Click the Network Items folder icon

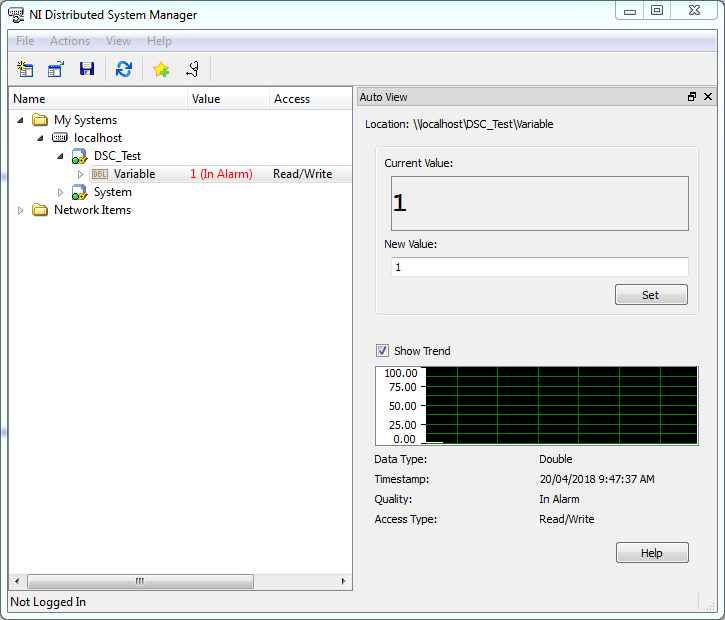(40, 210)
